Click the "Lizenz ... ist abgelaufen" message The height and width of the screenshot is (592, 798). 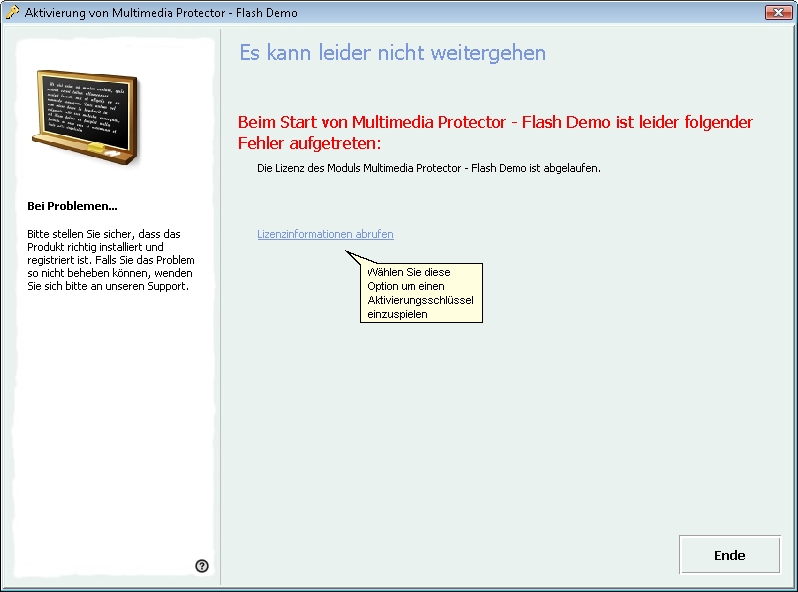[428, 168]
